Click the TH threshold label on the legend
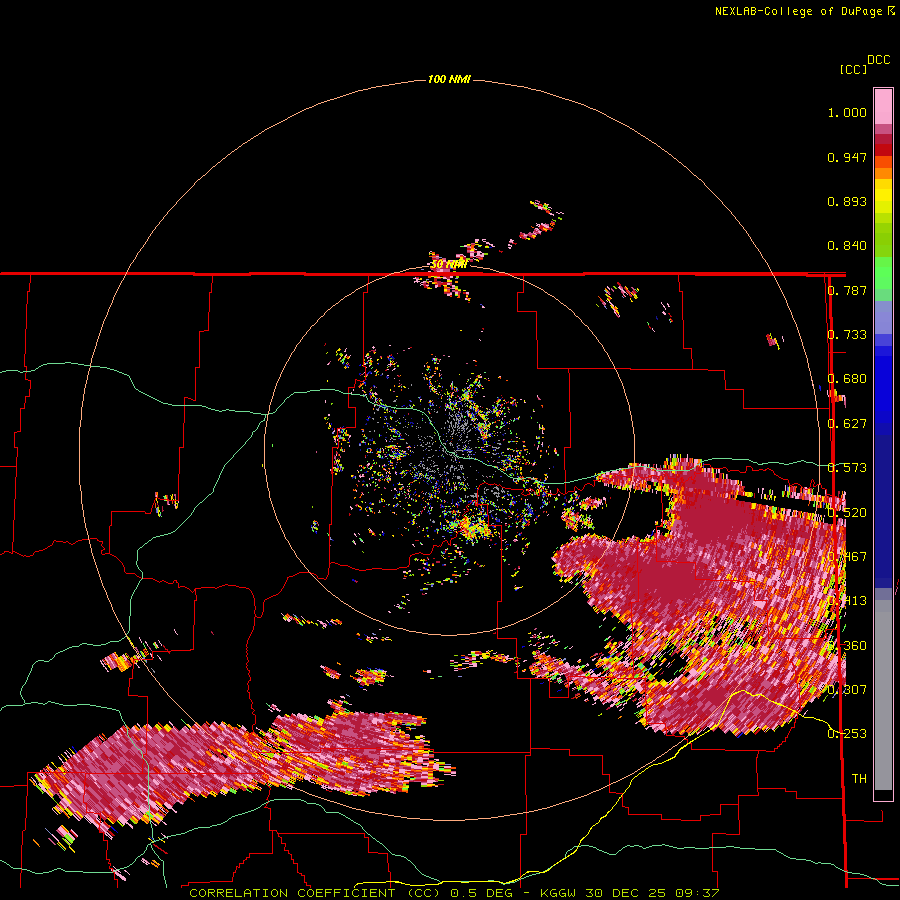Image resolution: width=900 pixels, height=900 pixels. pos(859,779)
